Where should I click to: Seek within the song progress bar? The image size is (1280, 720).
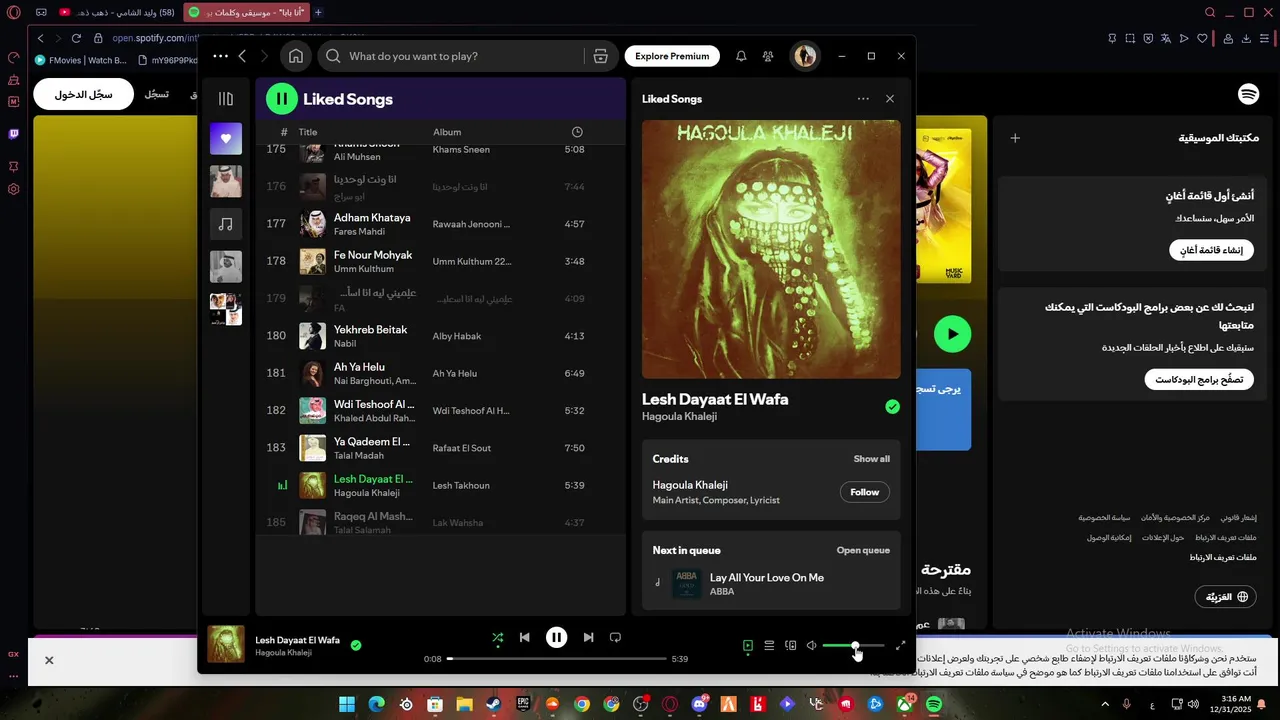[x=557, y=659]
